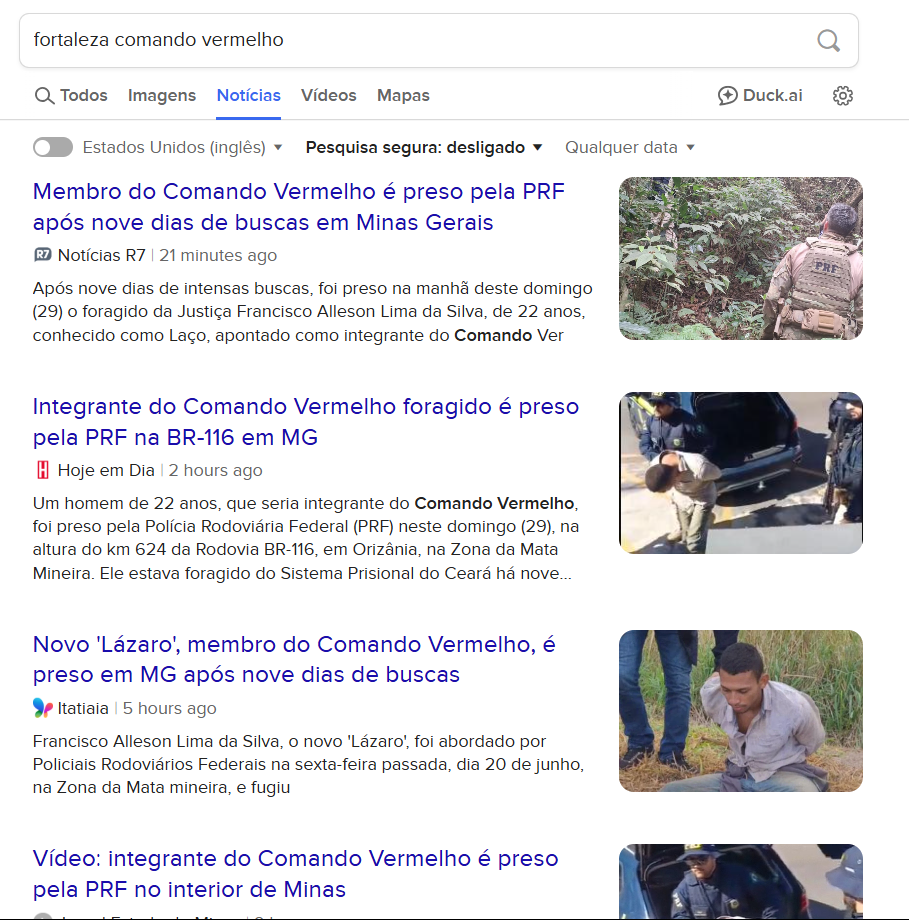Click the Todos magnifier icon
The height and width of the screenshot is (920, 909).
tap(44, 96)
